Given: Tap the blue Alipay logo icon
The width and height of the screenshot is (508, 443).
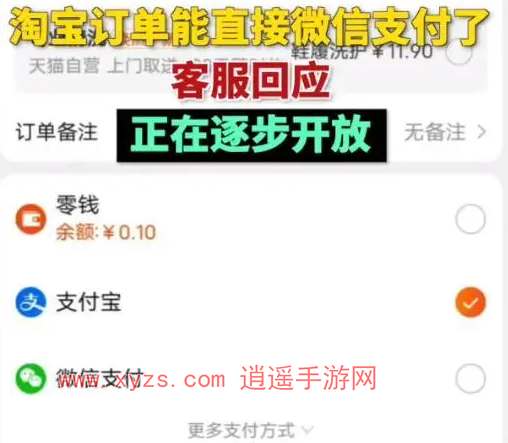Looking at the screenshot, I should click(31, 302).
